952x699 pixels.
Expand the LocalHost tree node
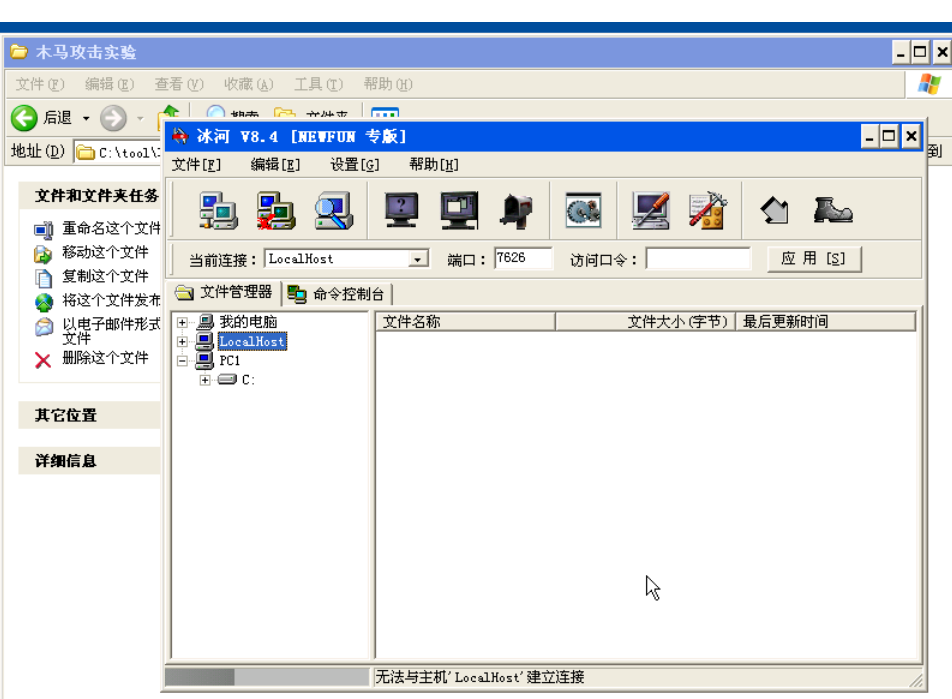pyautogui.click(x=182, y=342)
